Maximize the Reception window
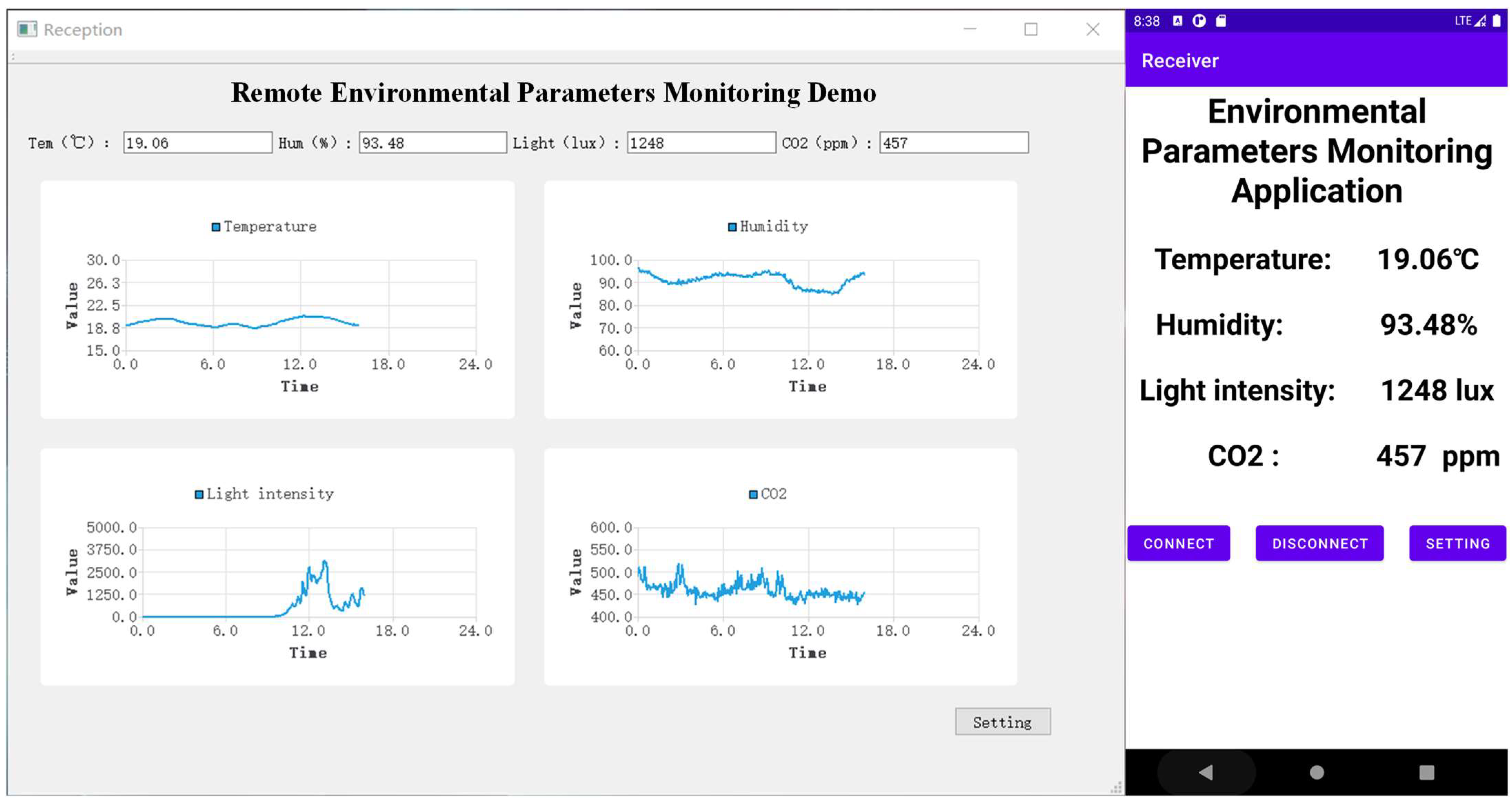 point(1031,29)
